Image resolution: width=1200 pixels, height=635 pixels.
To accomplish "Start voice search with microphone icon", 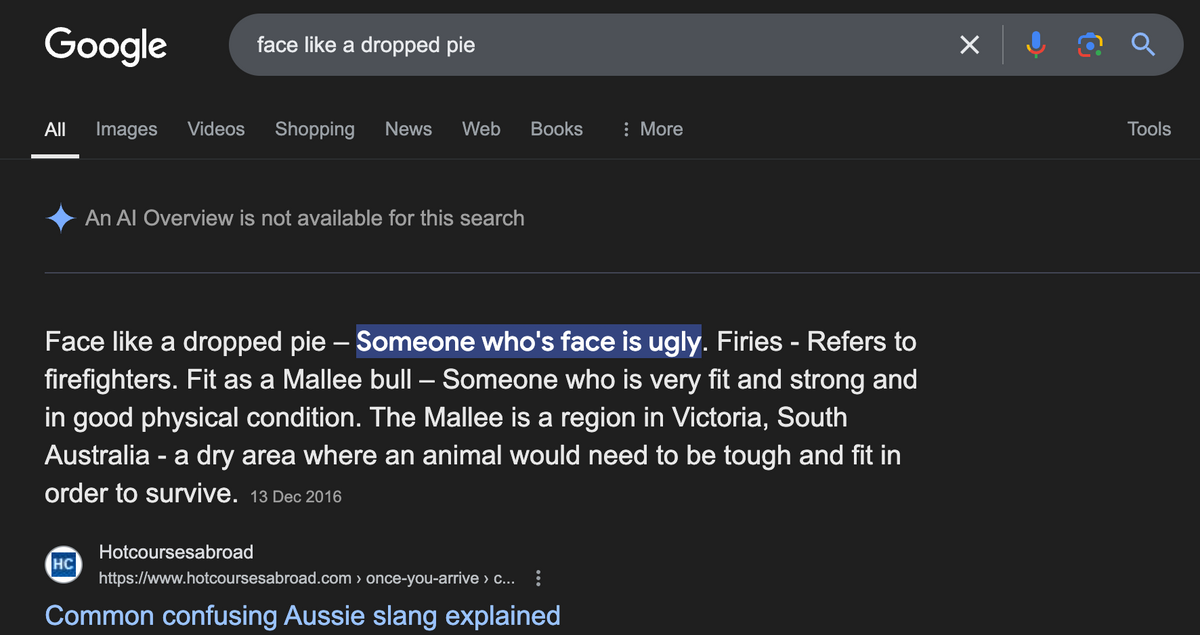I will pos(1036,45).
